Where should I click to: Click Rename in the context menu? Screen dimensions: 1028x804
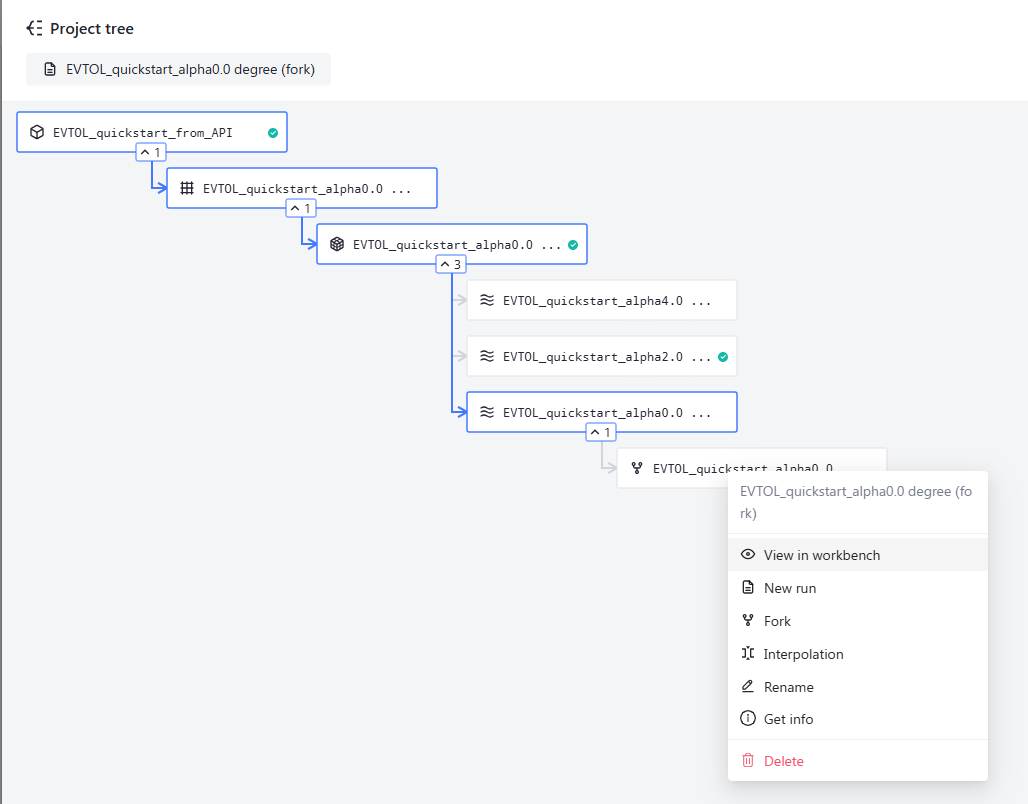788,687
